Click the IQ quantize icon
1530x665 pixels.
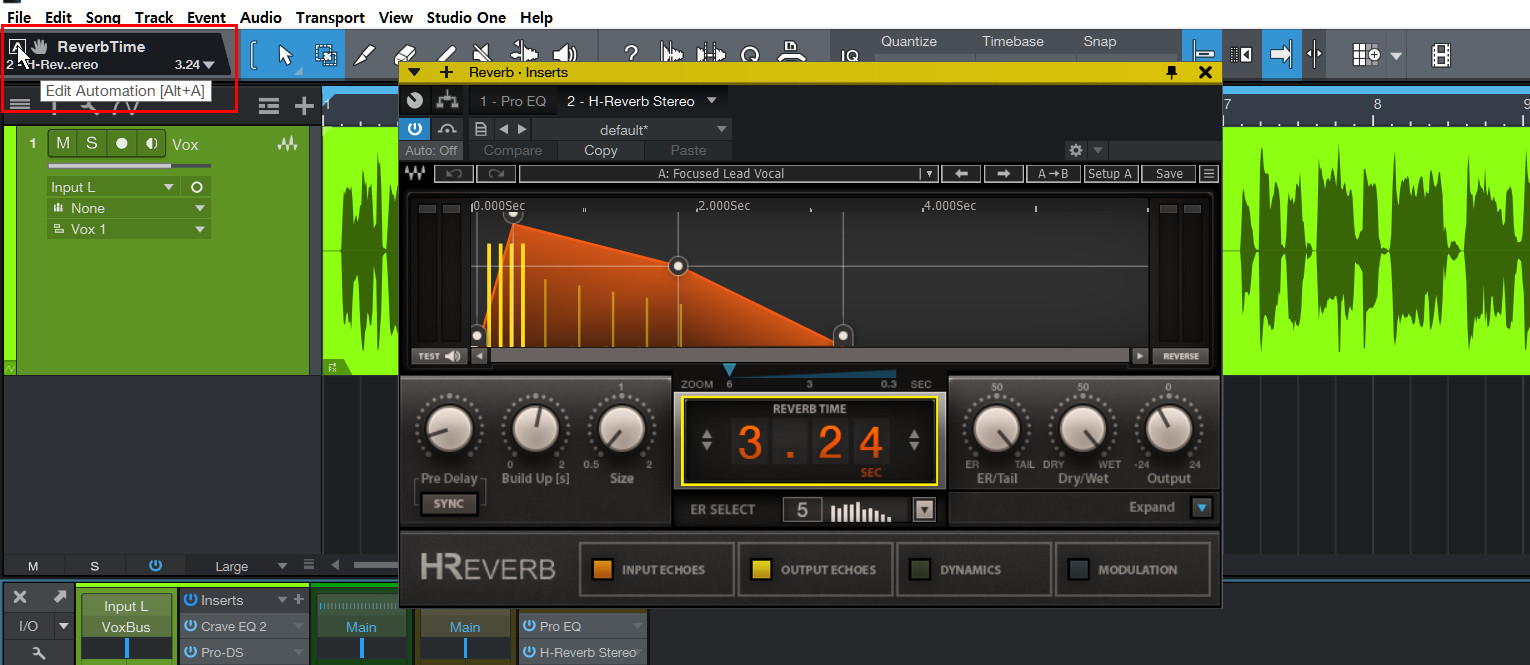(850, 57)
